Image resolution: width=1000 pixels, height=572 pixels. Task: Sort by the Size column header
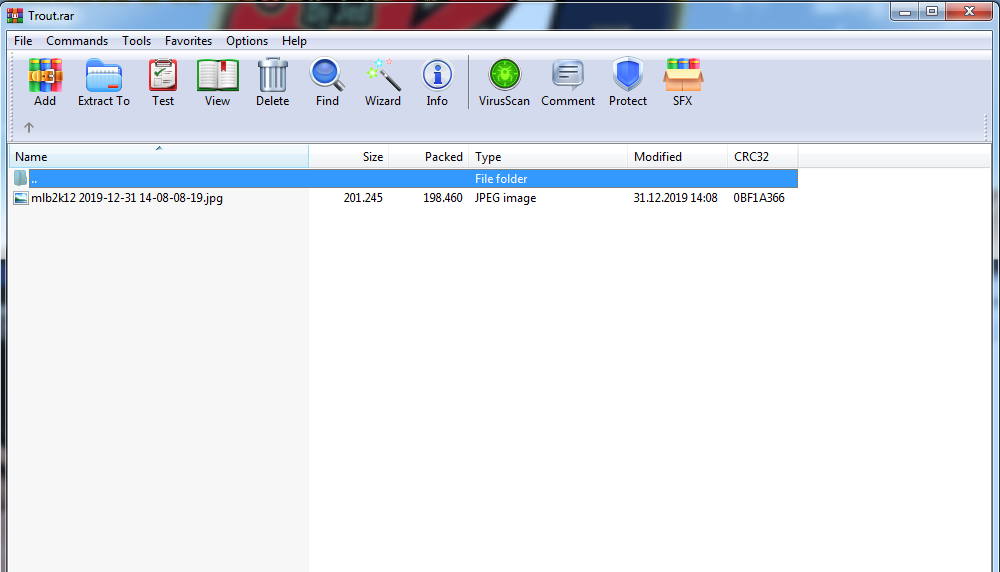click(349, 157)
